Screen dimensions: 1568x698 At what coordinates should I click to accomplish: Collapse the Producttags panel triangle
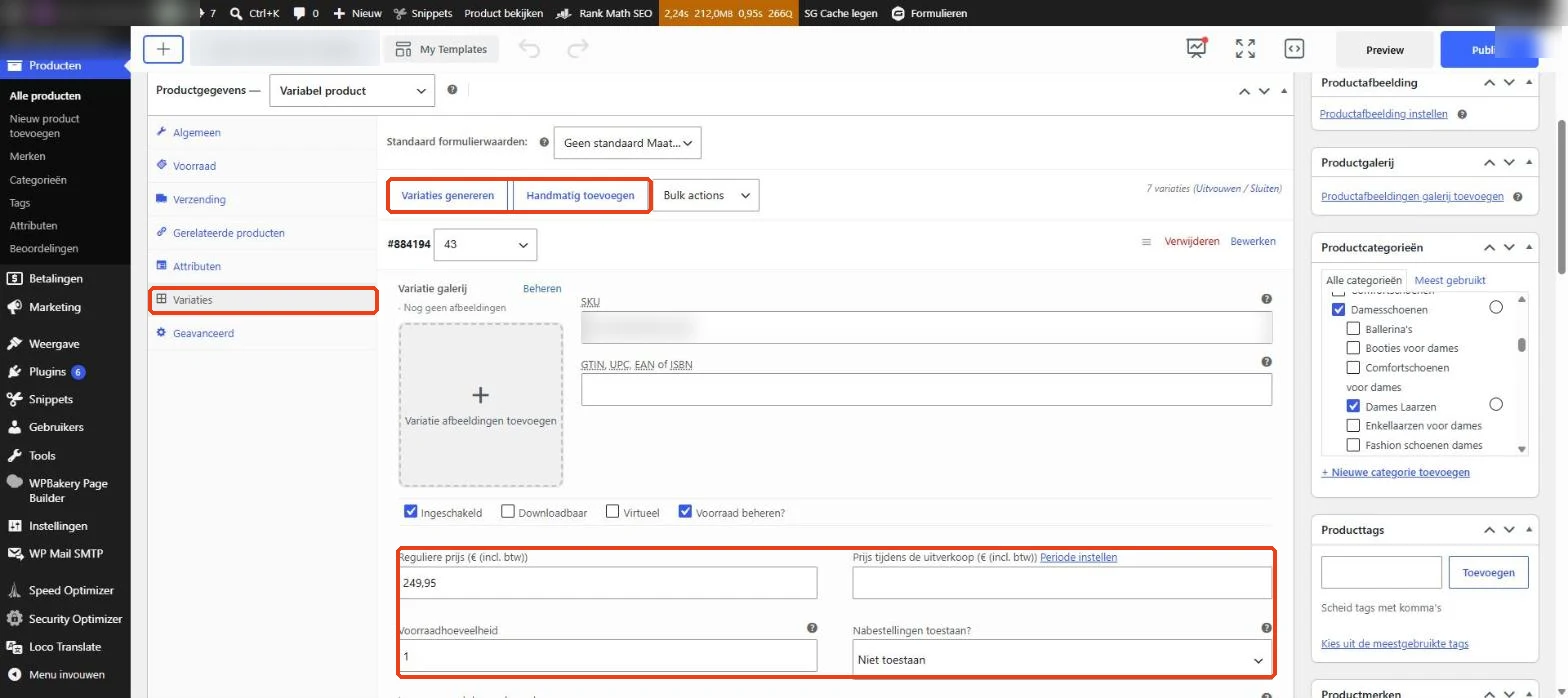pyautogui.click(x=1528, y=530)
